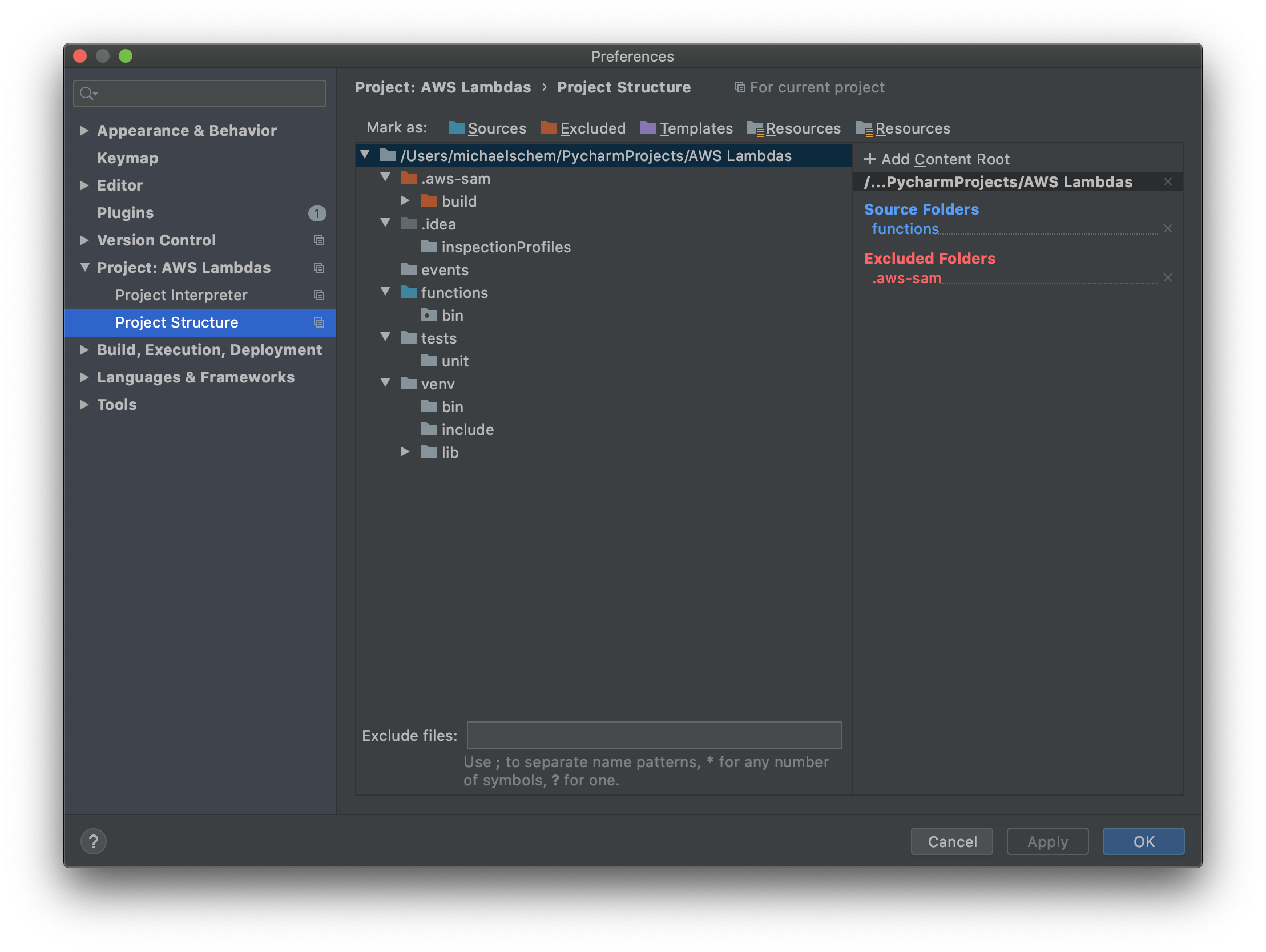Click the Apply button

click(1047, 841)
